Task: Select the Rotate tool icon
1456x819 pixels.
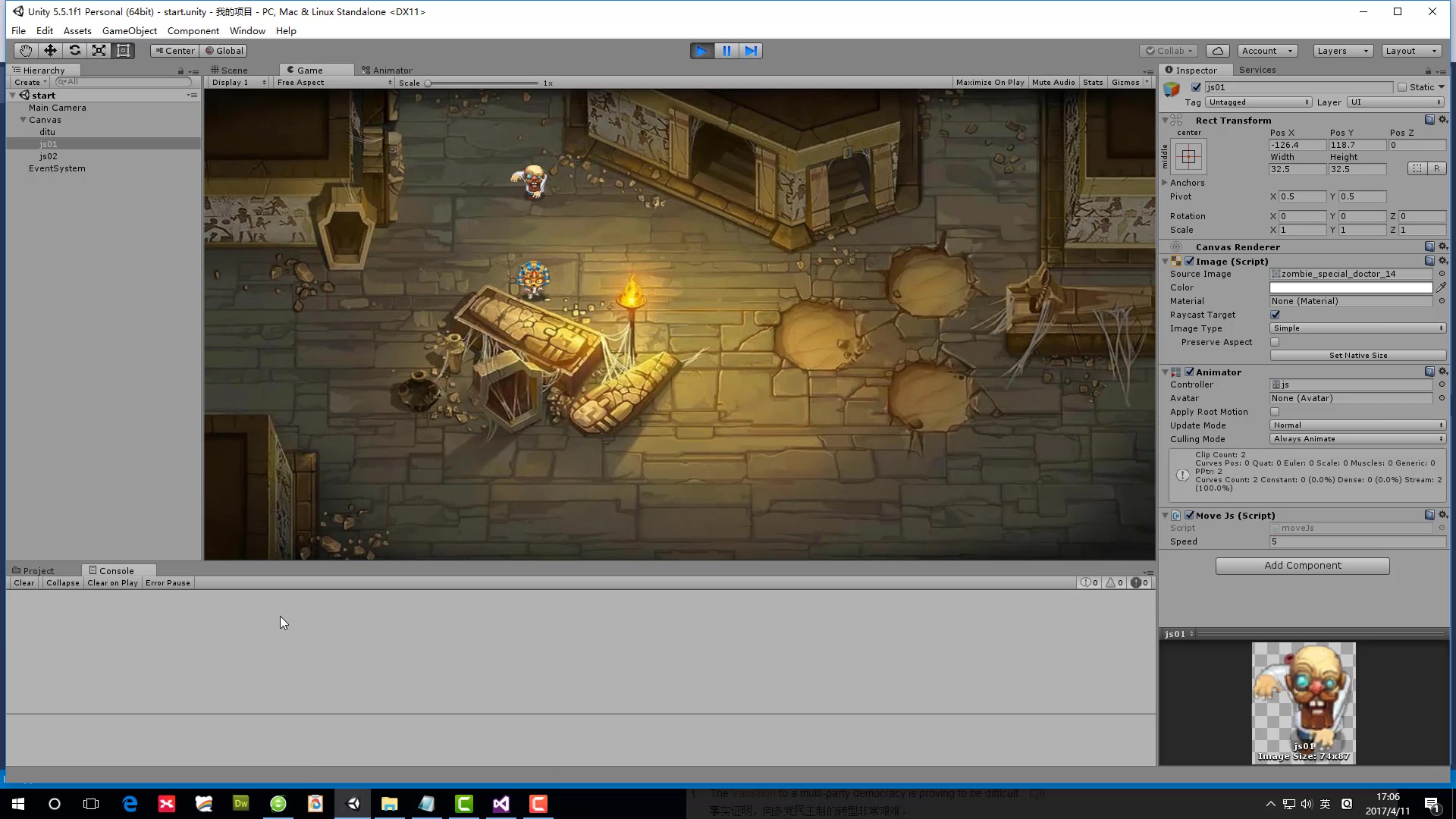Action: coord(74,51)
